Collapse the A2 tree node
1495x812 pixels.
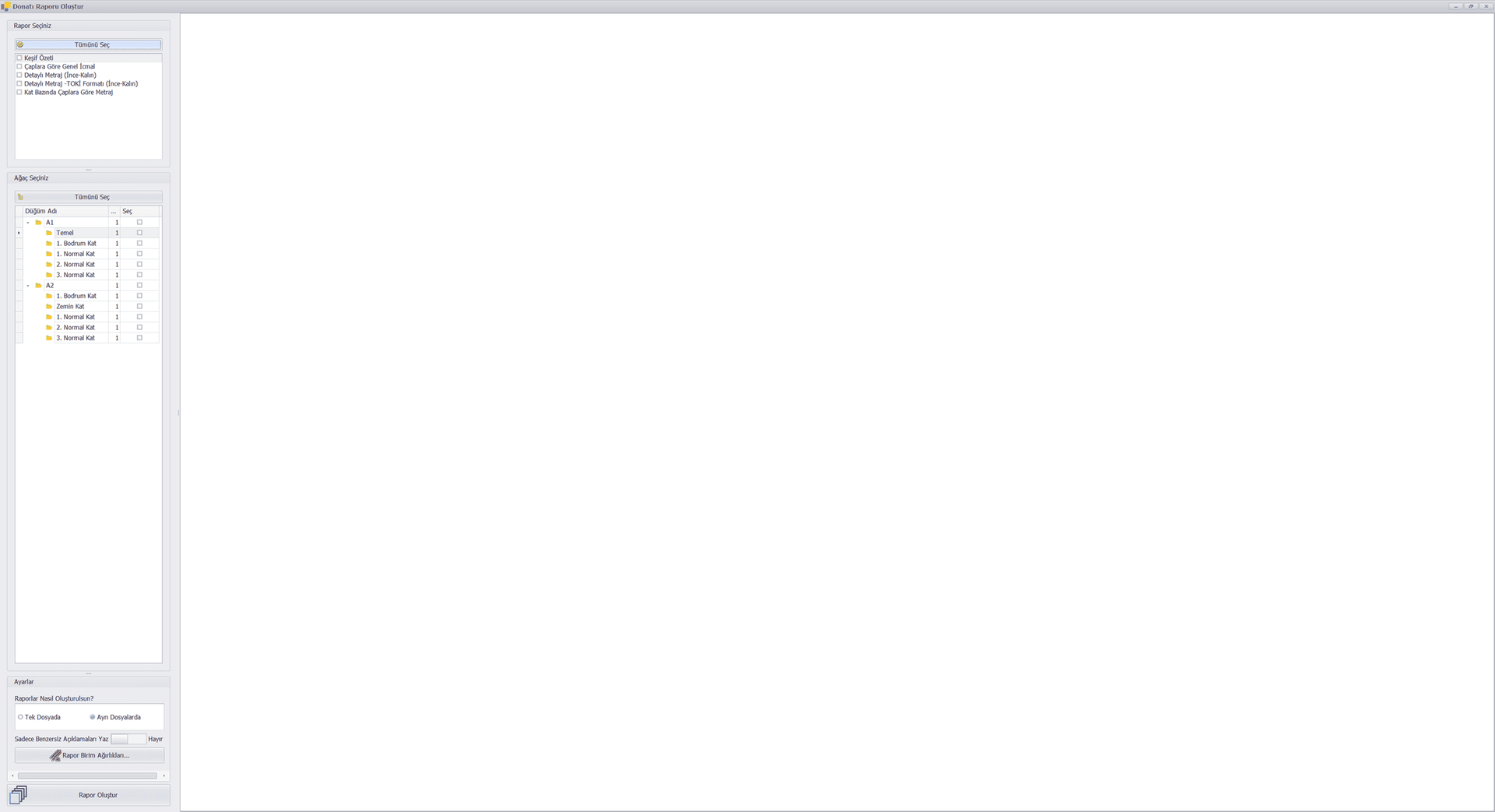point(28,286)
